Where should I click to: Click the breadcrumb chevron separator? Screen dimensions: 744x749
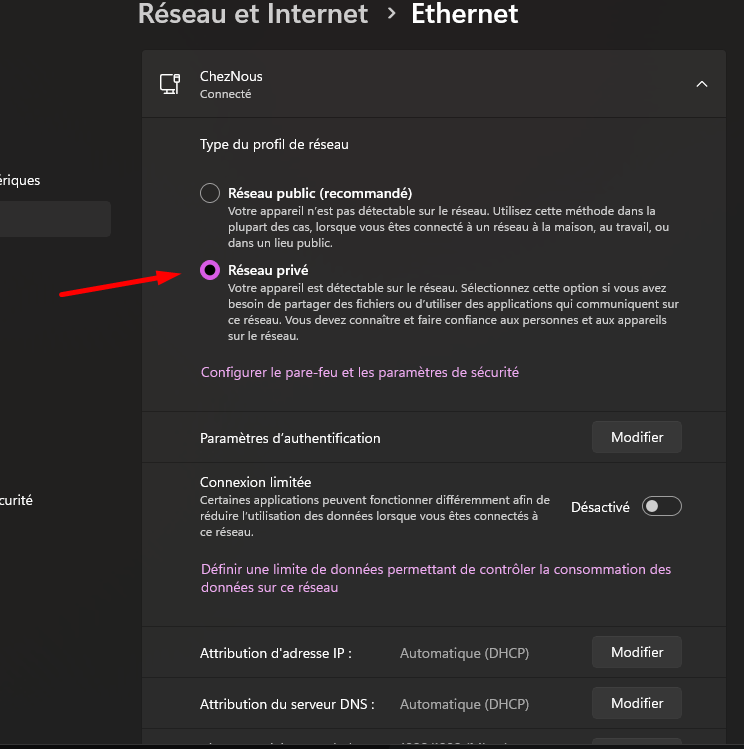[x=391, y=13]
